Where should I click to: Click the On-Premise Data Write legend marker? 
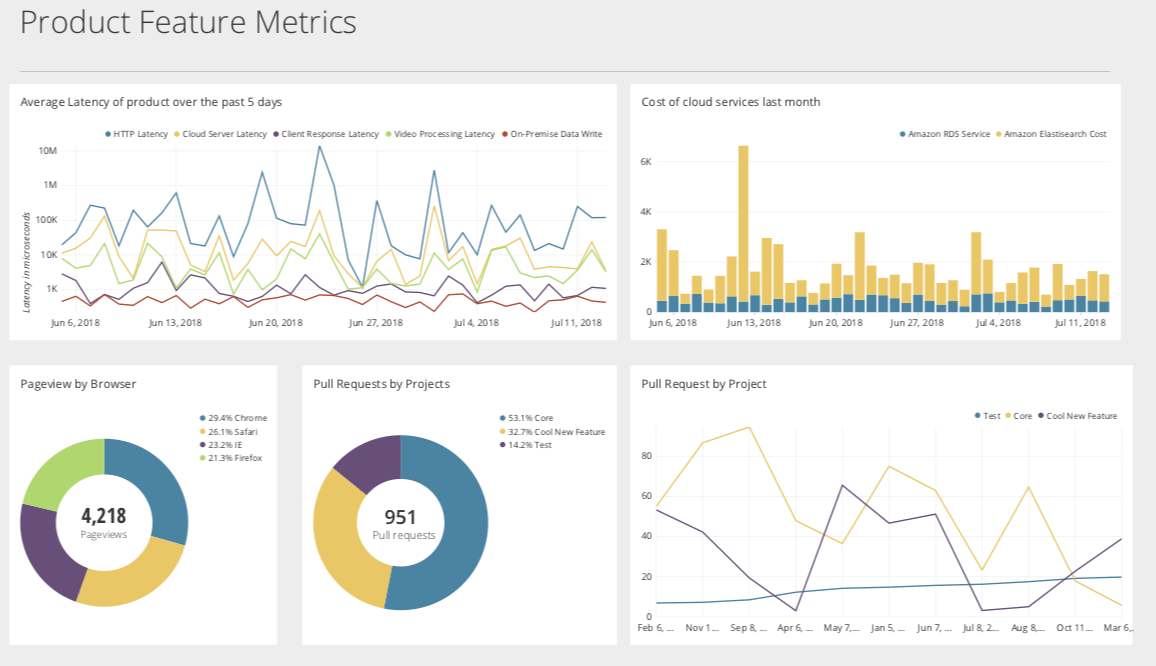pyautogui.click(x=504, y=133)
